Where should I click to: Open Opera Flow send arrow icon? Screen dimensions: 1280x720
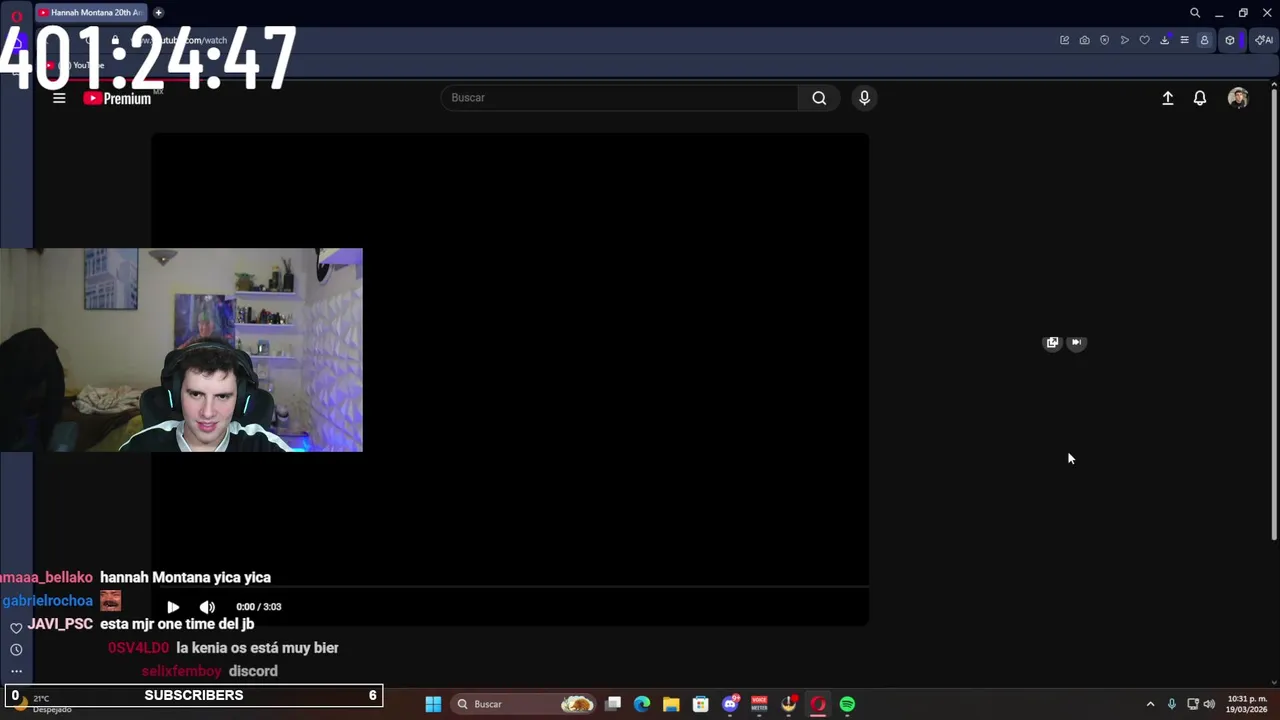[x=1124, y=40]
